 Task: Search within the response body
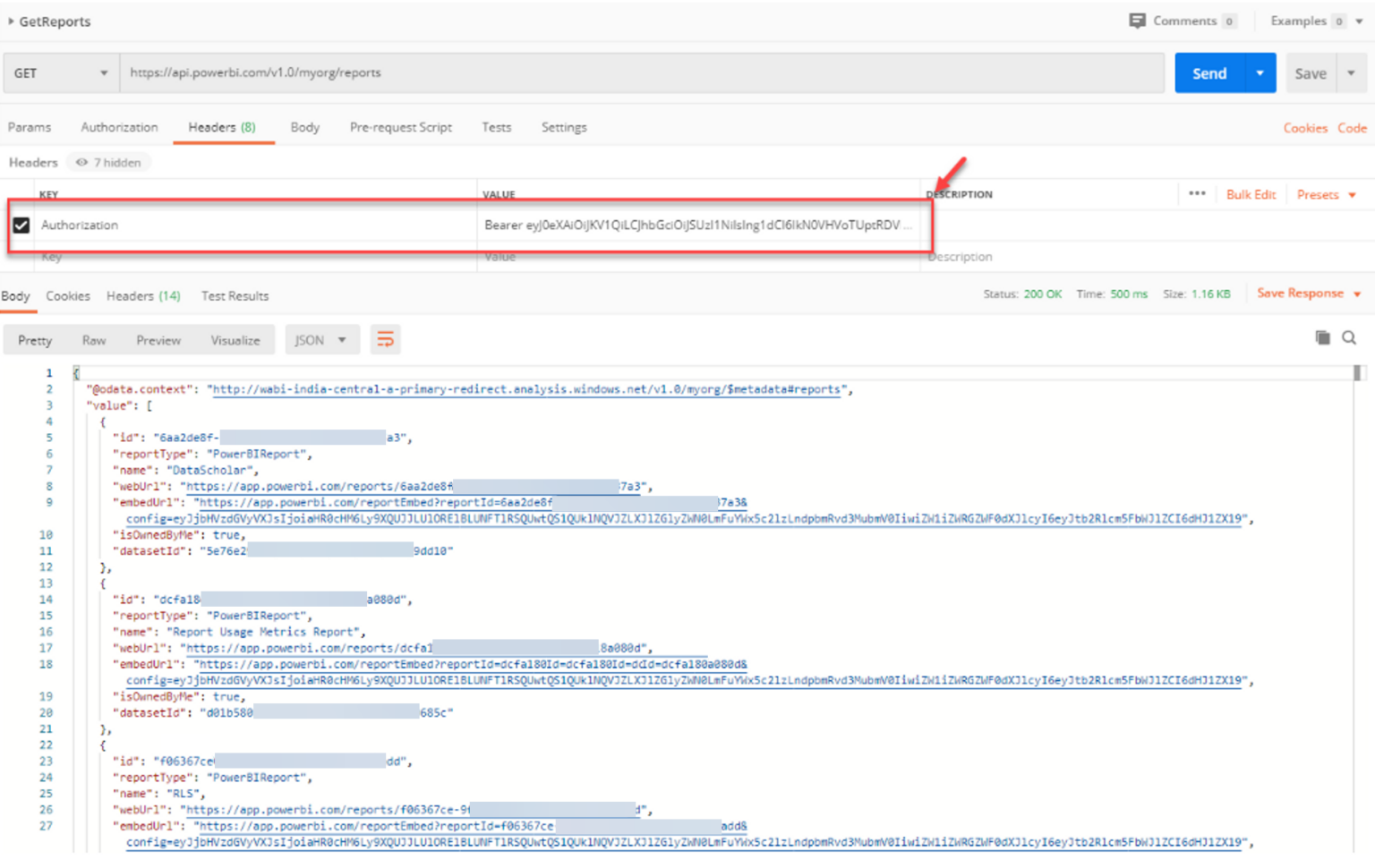[x=1348, y=338]
